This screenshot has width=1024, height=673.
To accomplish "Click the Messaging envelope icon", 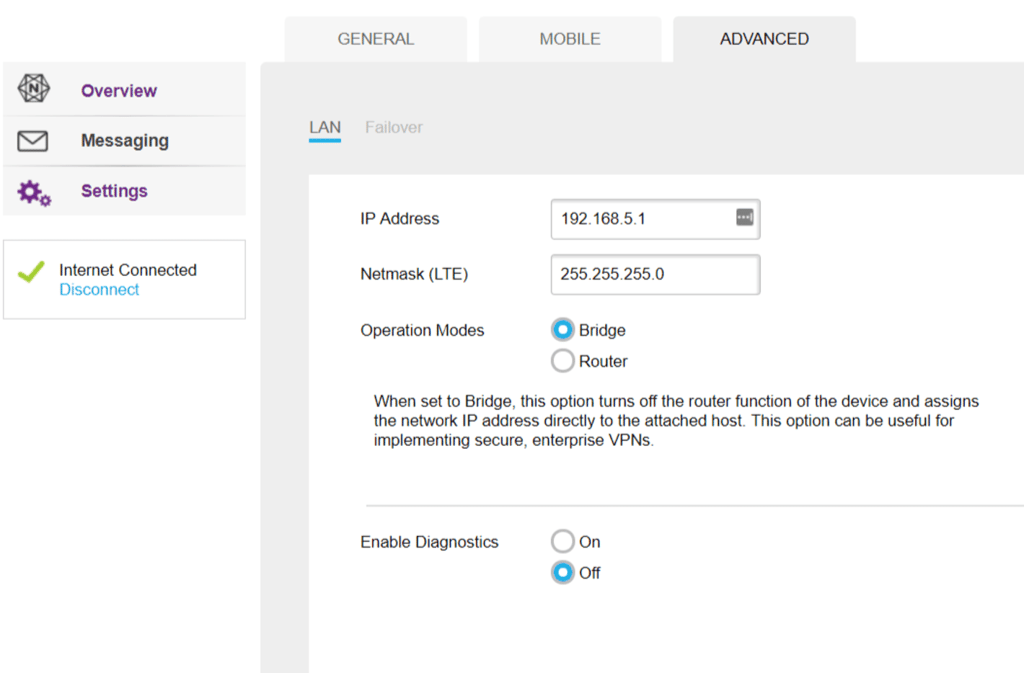I will click(x=33, y=141).
